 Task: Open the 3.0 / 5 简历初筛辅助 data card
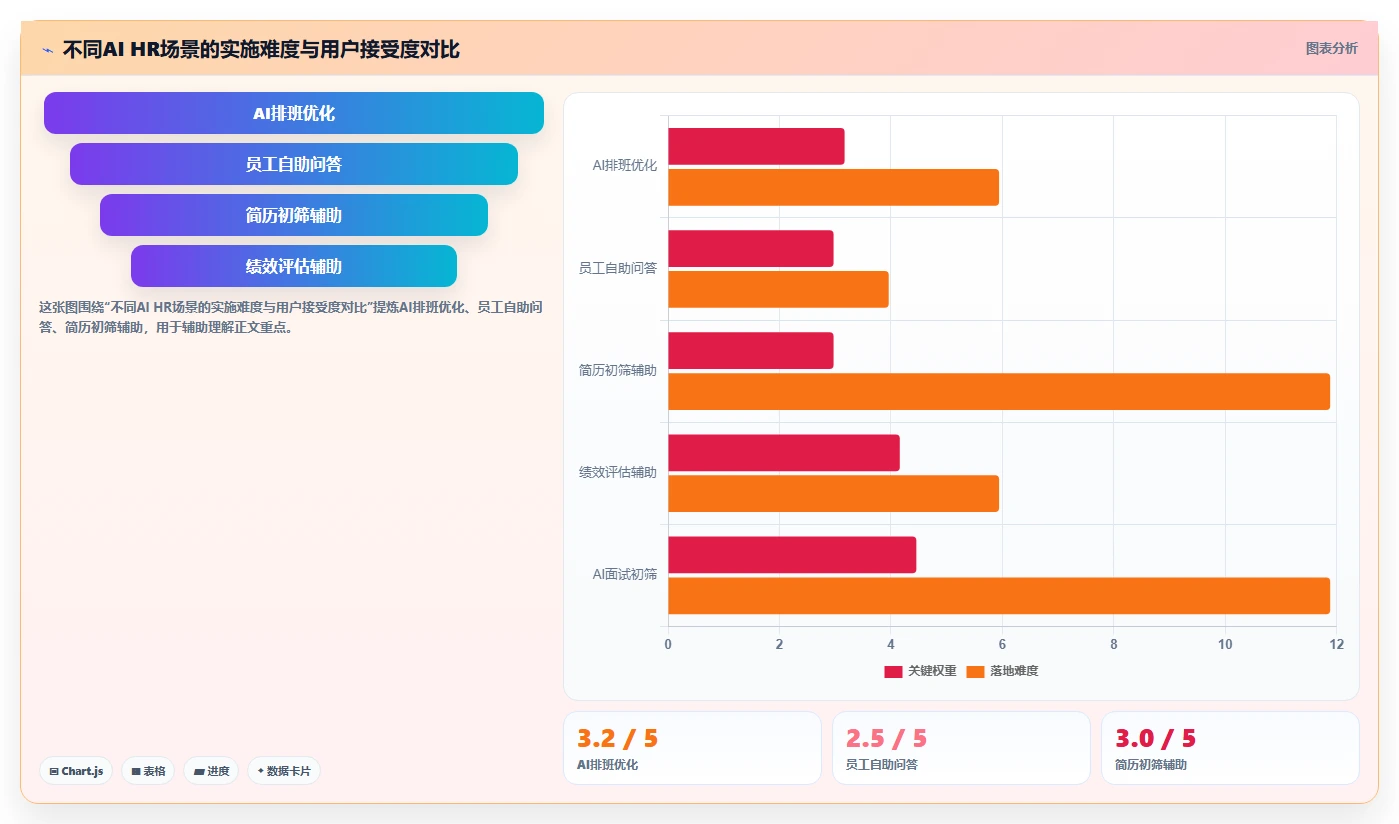(1230, 748)
